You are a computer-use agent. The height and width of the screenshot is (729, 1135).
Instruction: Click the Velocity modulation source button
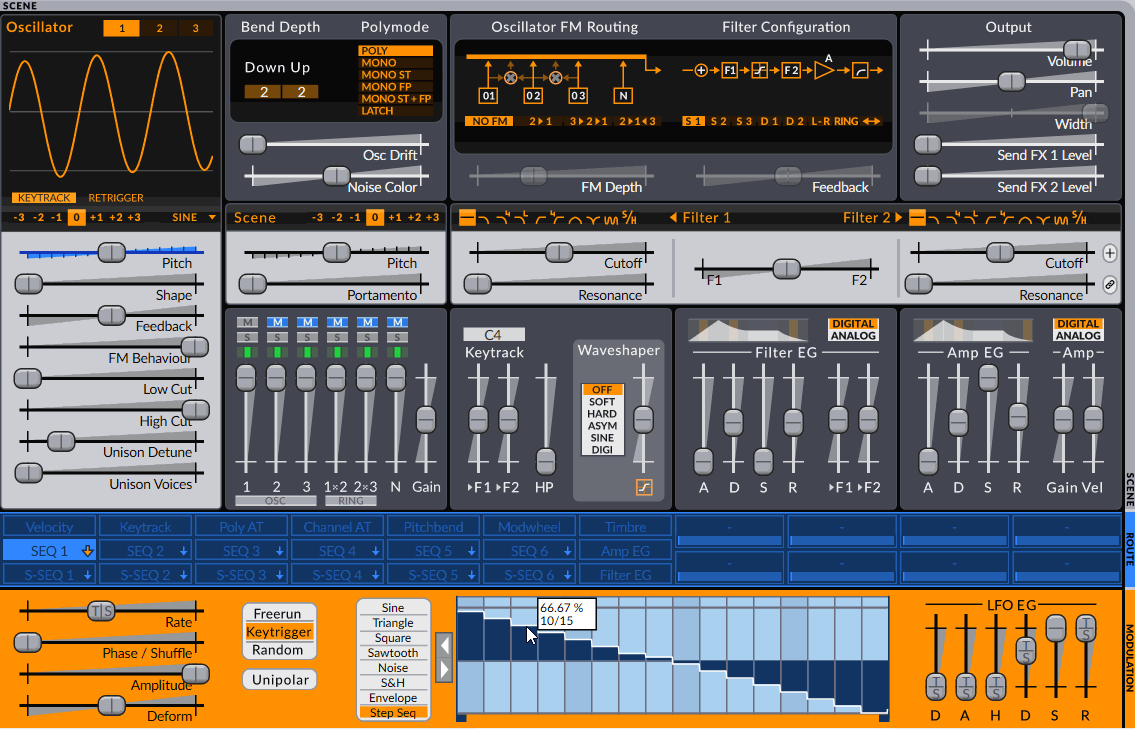[49, 527]
